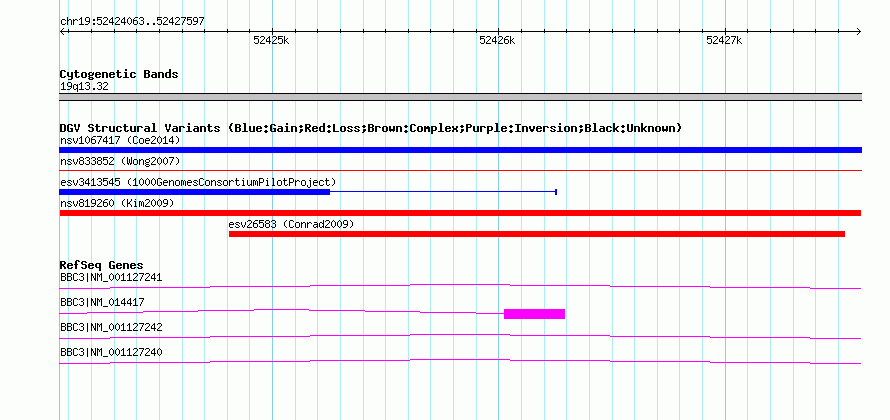Screen dimensions: 890x420
Task: Open the BBC3|NM_001127240 transcript label
Action: point(111,352)
